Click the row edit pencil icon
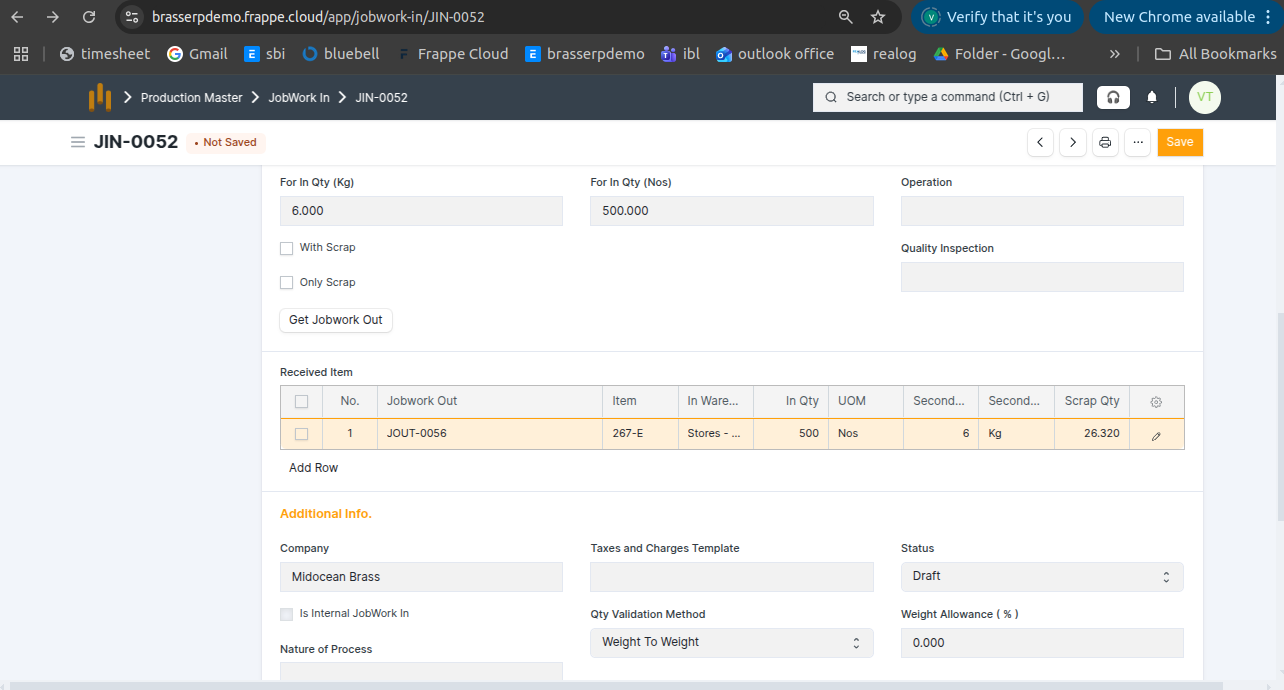 pos(1156,435)
